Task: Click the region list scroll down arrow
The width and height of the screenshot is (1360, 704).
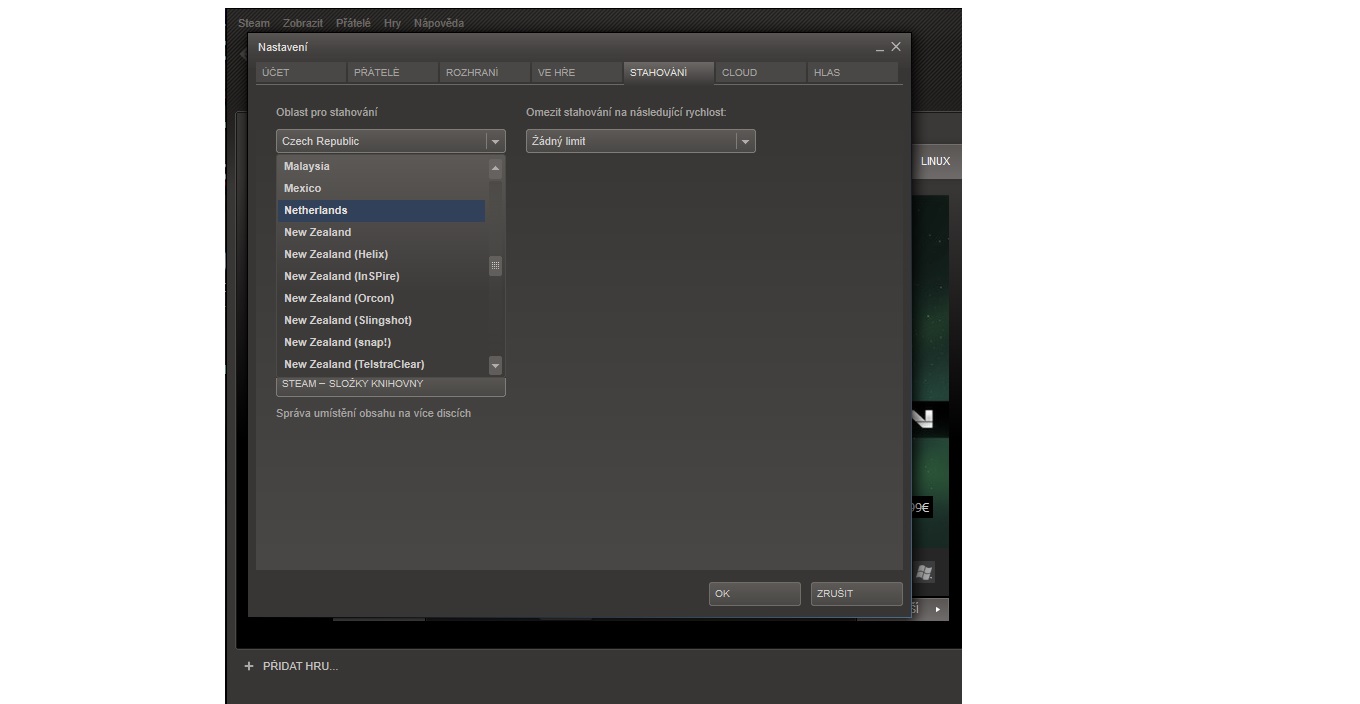Action: coord(494,365)
